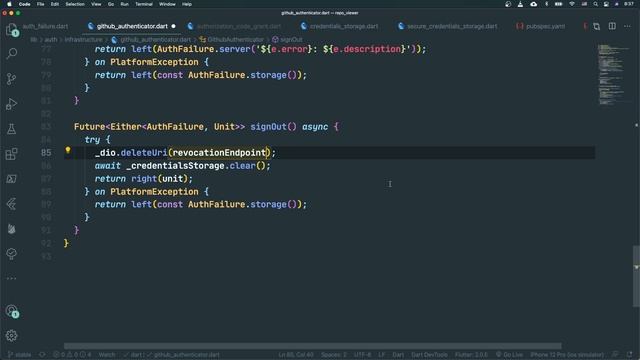
Task: Click the Go Live button
Action: pyautogui.click(x=509, y=355)
